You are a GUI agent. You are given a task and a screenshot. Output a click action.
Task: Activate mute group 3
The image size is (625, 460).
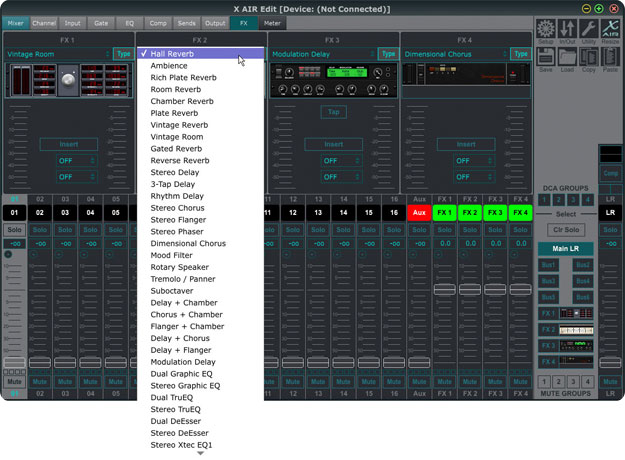tap(573, 382)
